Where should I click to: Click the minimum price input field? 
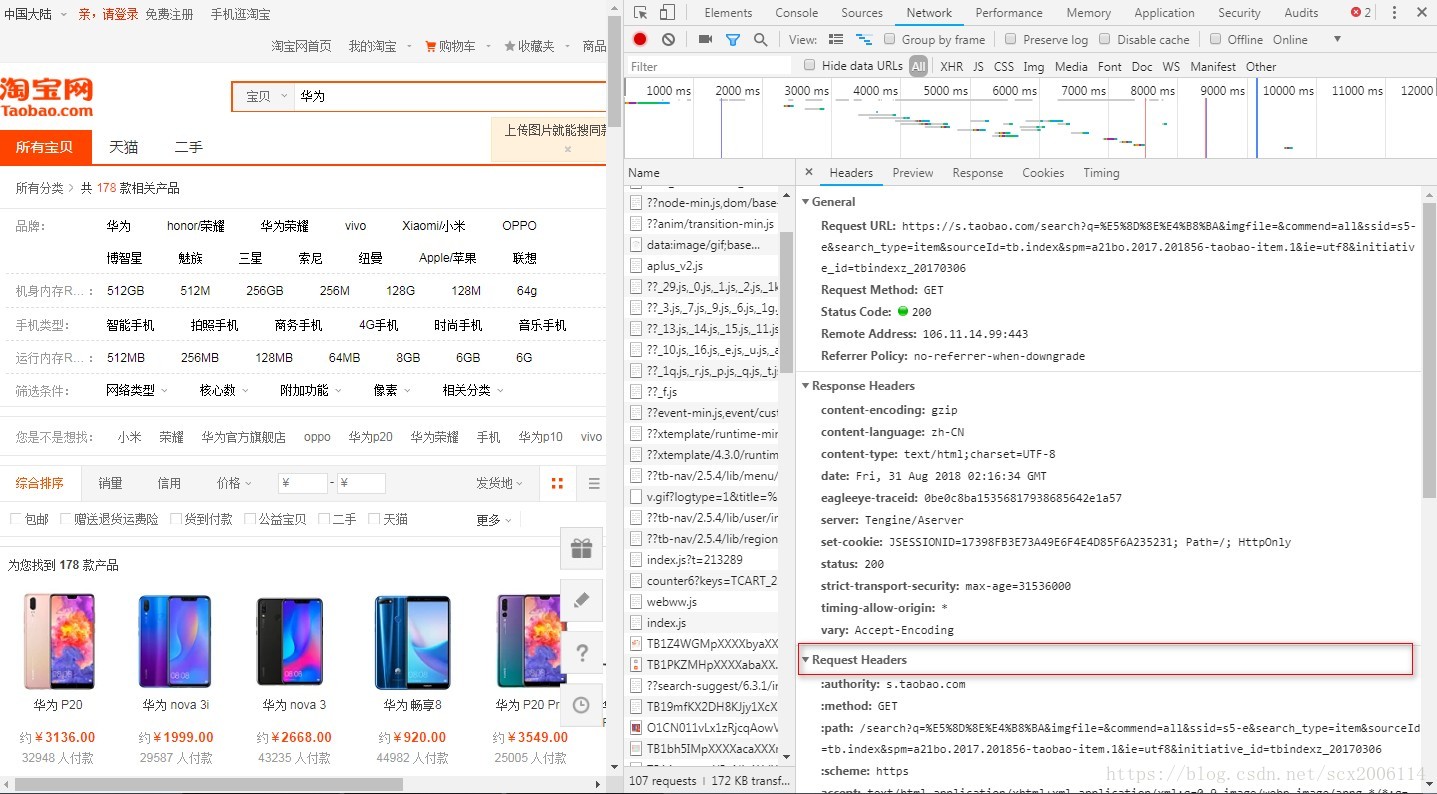coord(303,484)
